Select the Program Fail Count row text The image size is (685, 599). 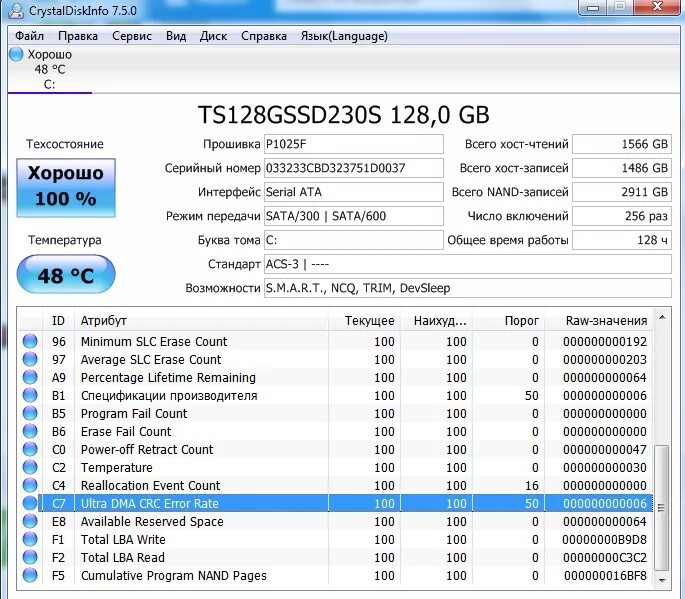coord(134,413)
